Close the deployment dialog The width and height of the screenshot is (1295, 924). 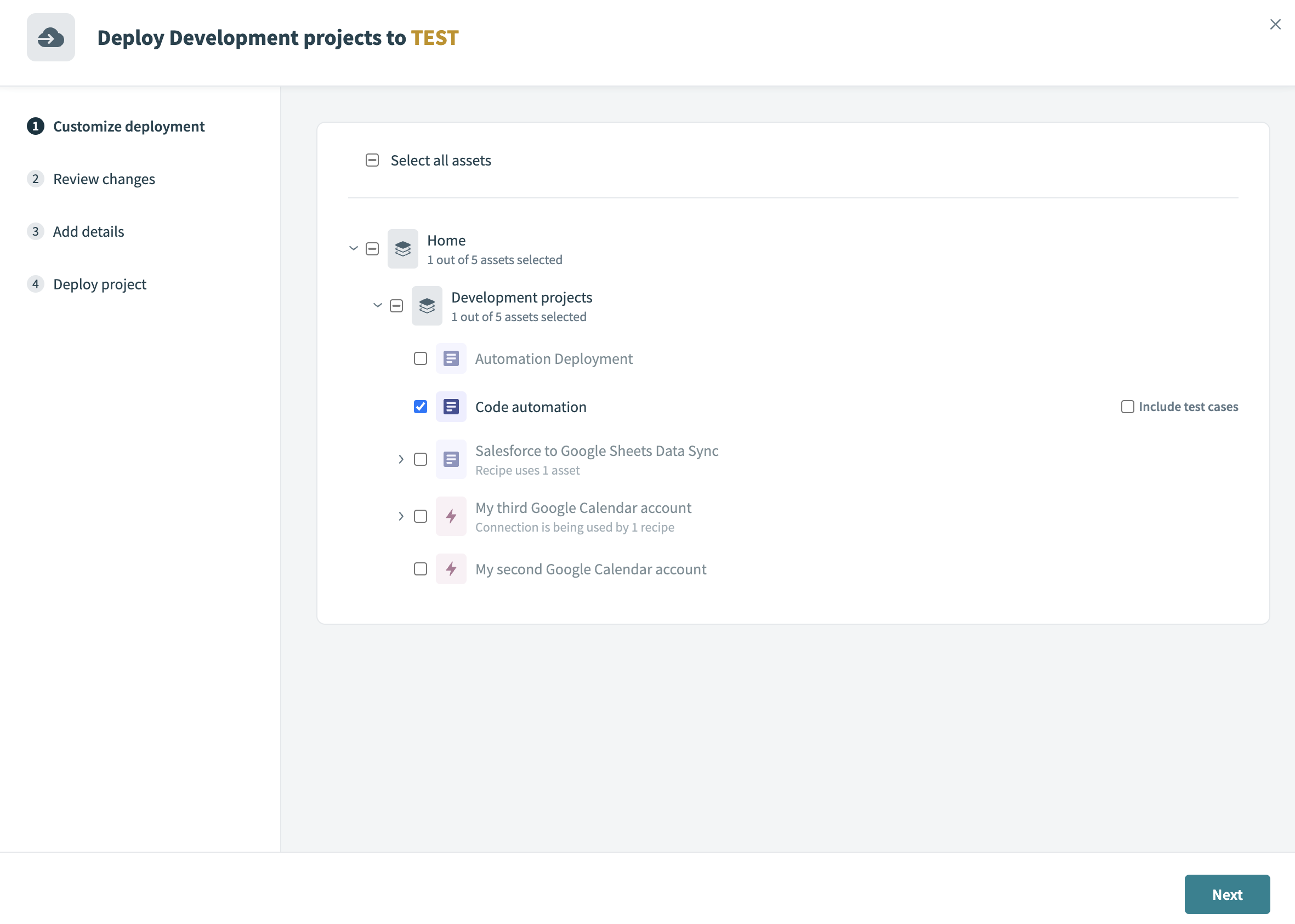coord(1275,25)
